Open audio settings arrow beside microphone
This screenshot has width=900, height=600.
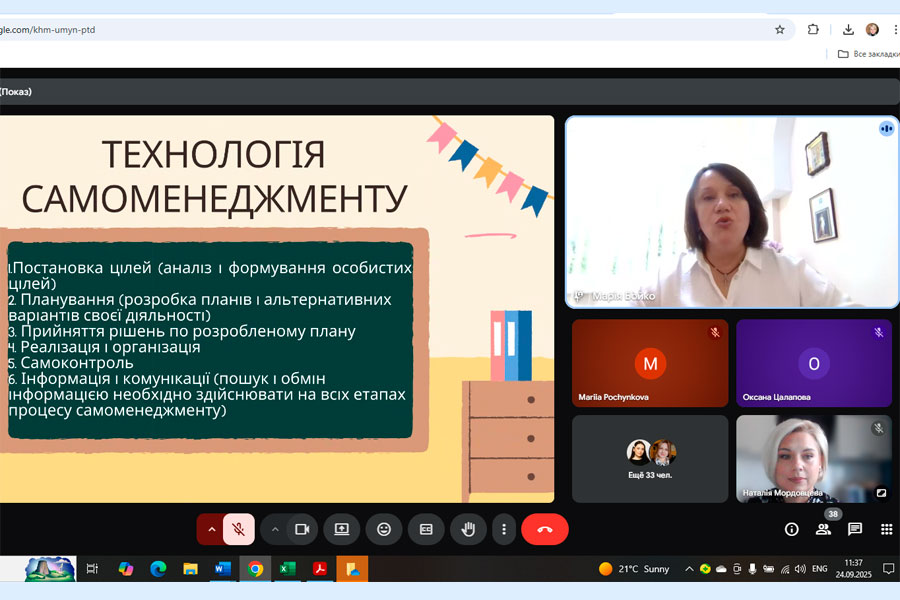(x=211, y=529)
